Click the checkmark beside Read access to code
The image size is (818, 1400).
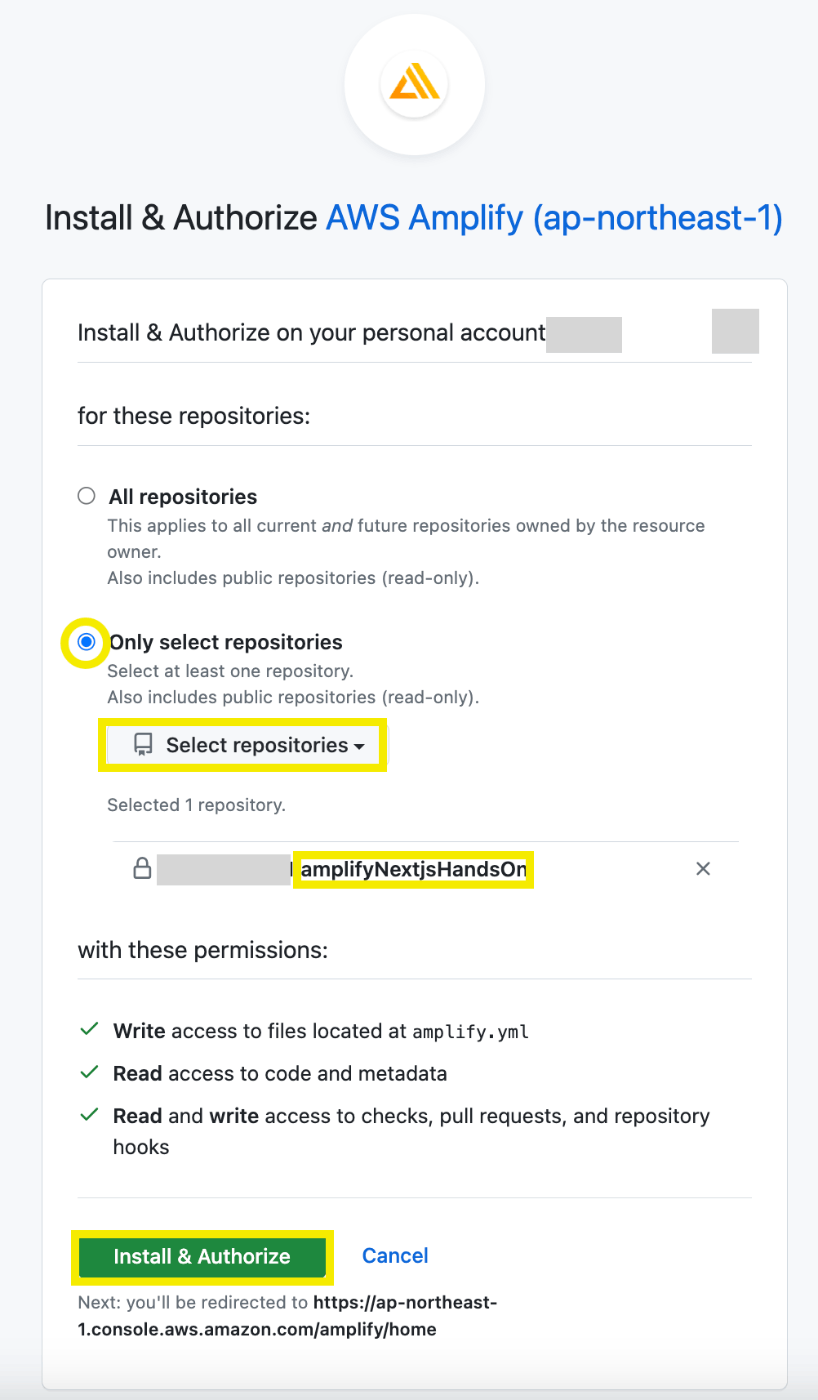coord(89,1072)
